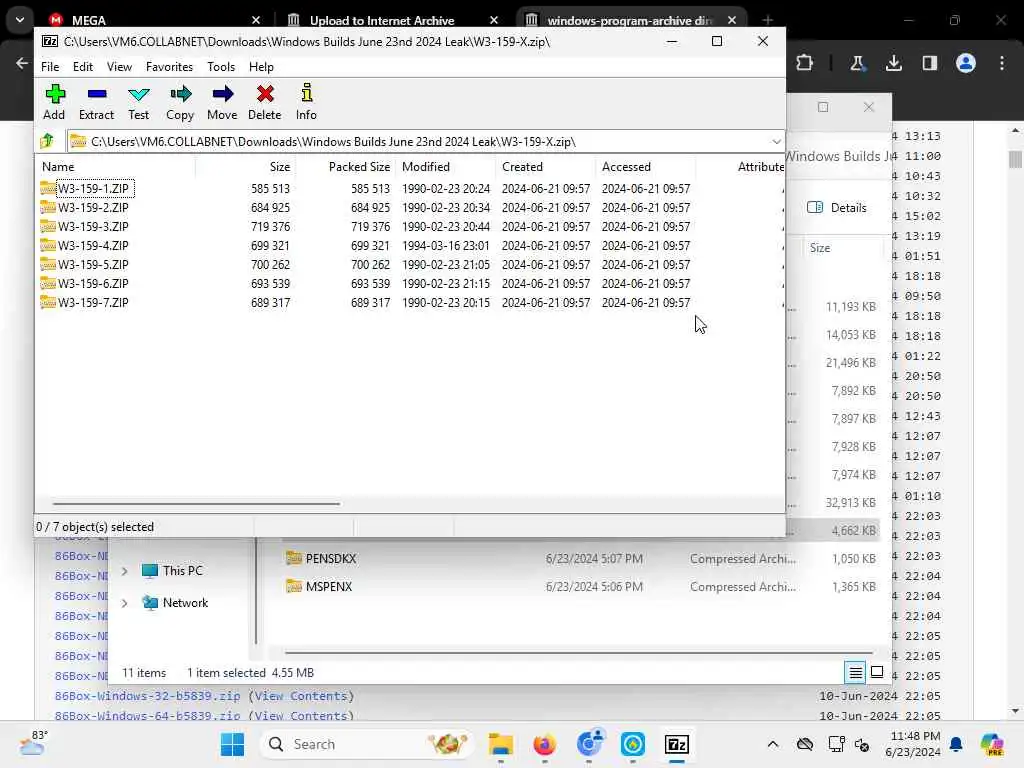Choose the Move toolbar icon
Image resolution: width=1024 pixels, height=768 pixels.
(x=222, y=102)
